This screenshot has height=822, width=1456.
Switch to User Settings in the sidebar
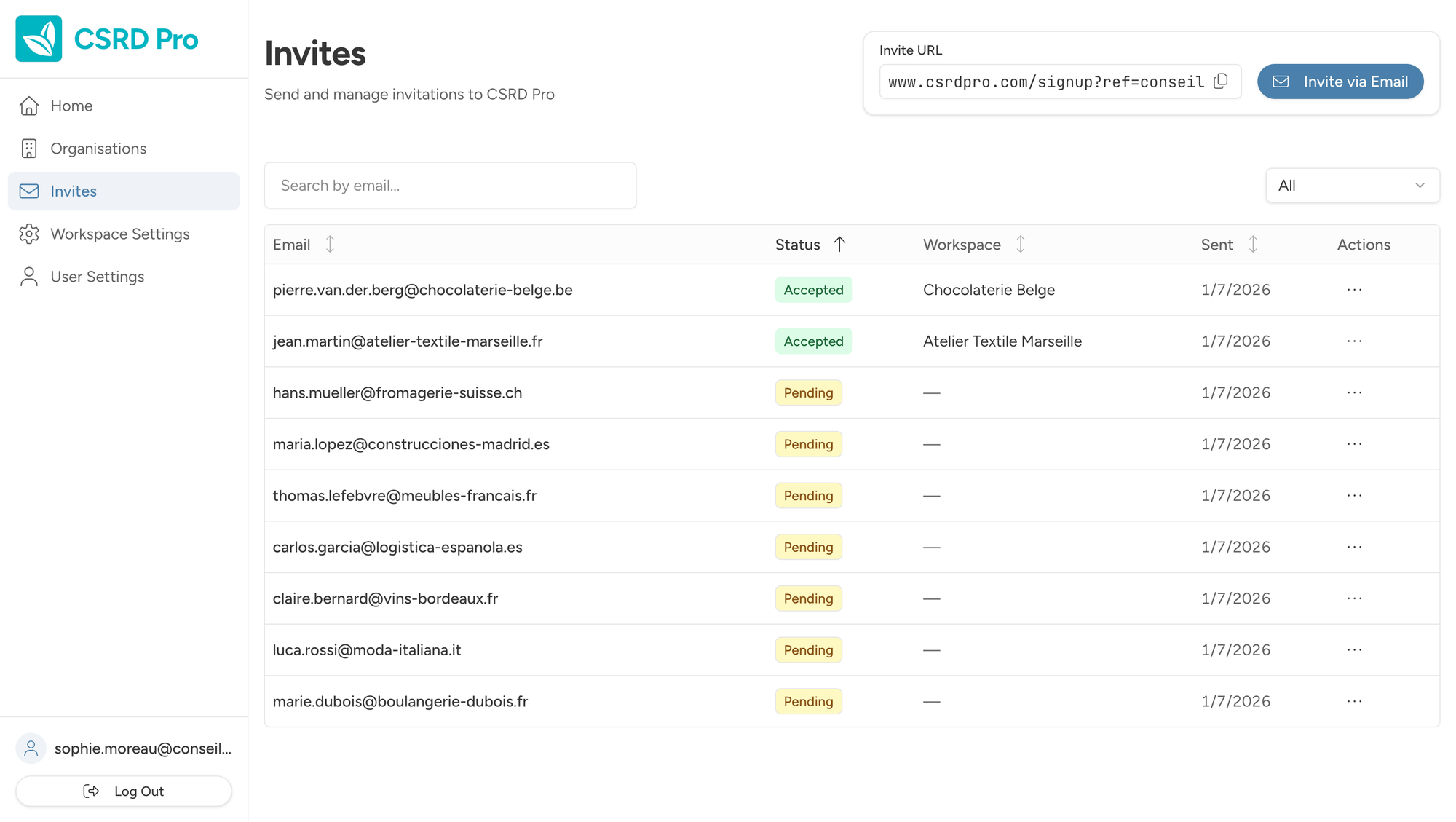(97, 276)
